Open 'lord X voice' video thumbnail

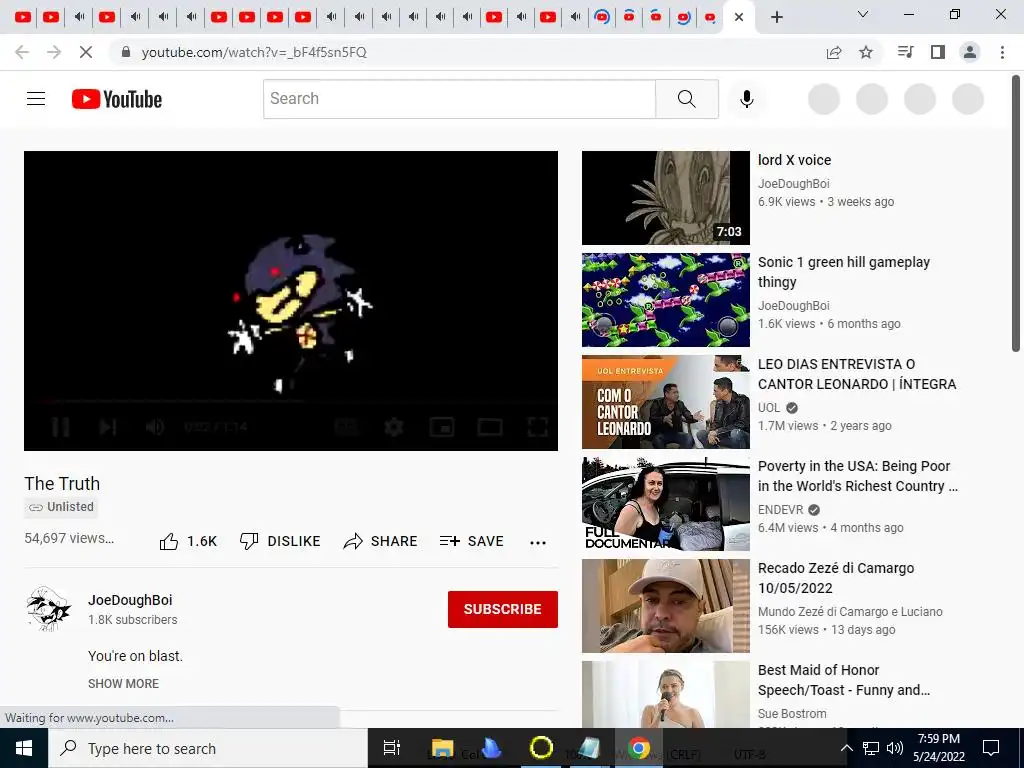point(665,198)
